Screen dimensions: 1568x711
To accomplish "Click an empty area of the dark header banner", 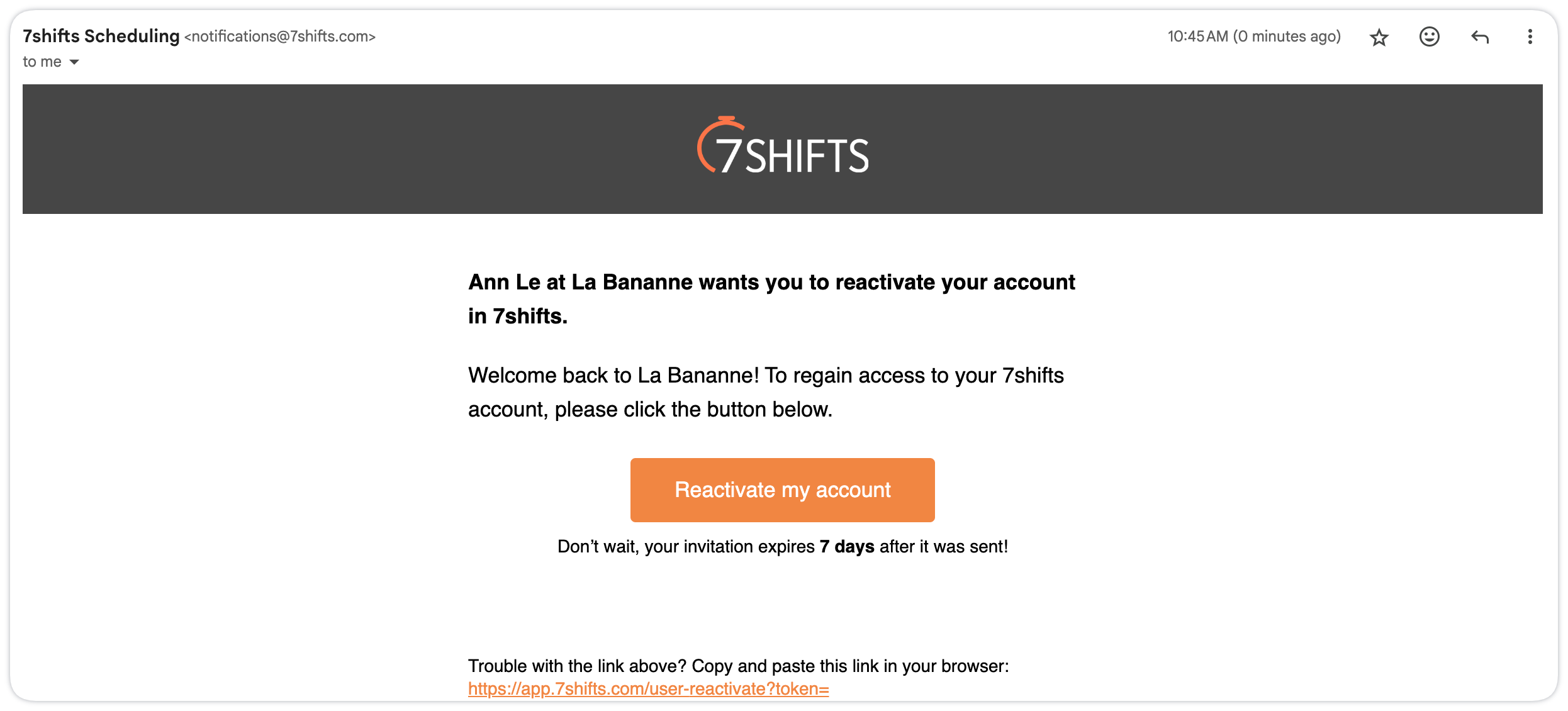I will (315, 149).
